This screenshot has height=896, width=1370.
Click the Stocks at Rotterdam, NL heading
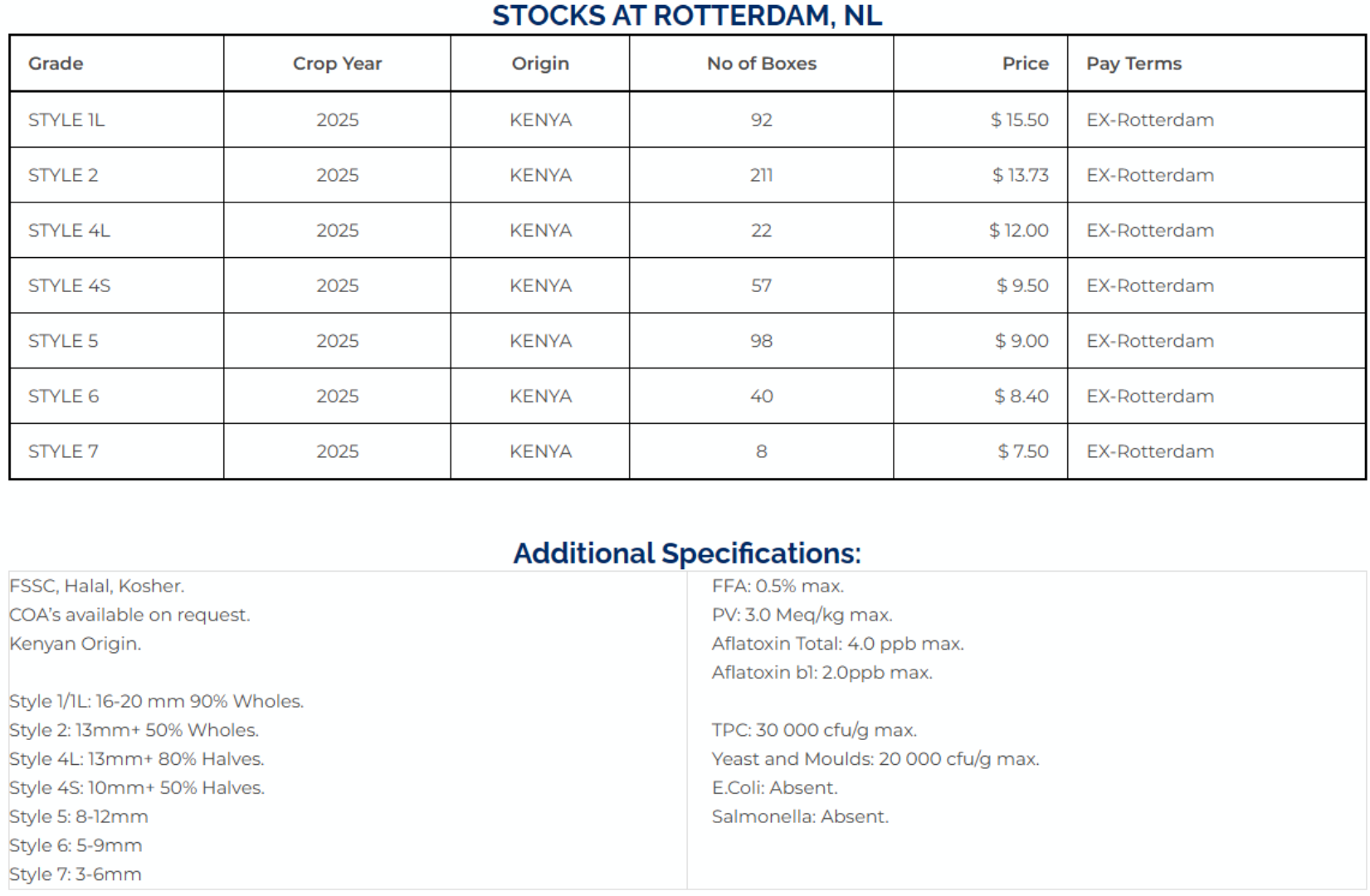(x=687, y=16)
